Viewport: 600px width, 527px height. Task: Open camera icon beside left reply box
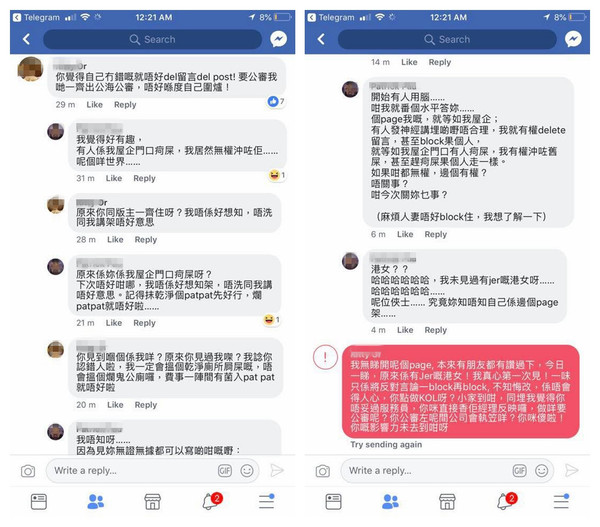[x=28, y=471]
